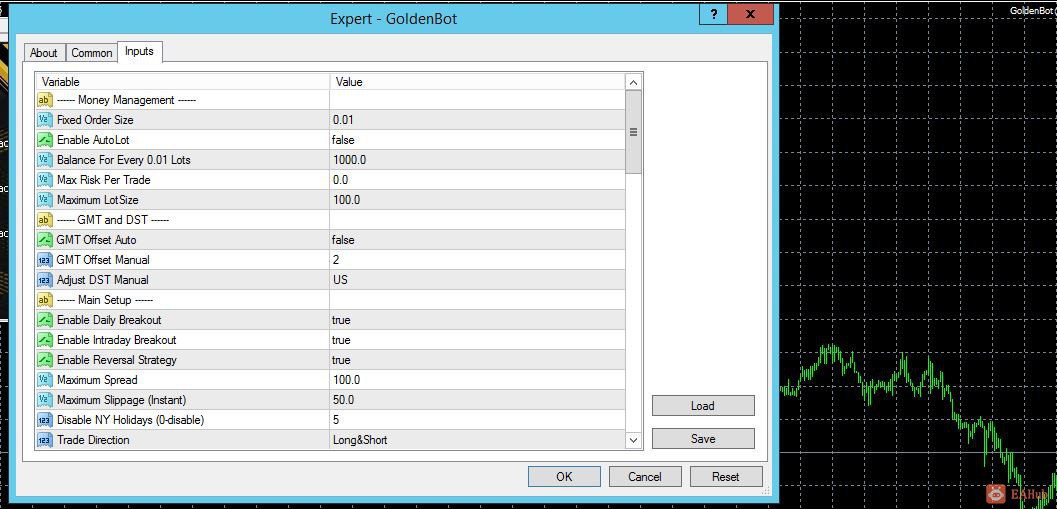Screen dimensions: 1057x509
Task: Open the Common tab
Action: 92,53
